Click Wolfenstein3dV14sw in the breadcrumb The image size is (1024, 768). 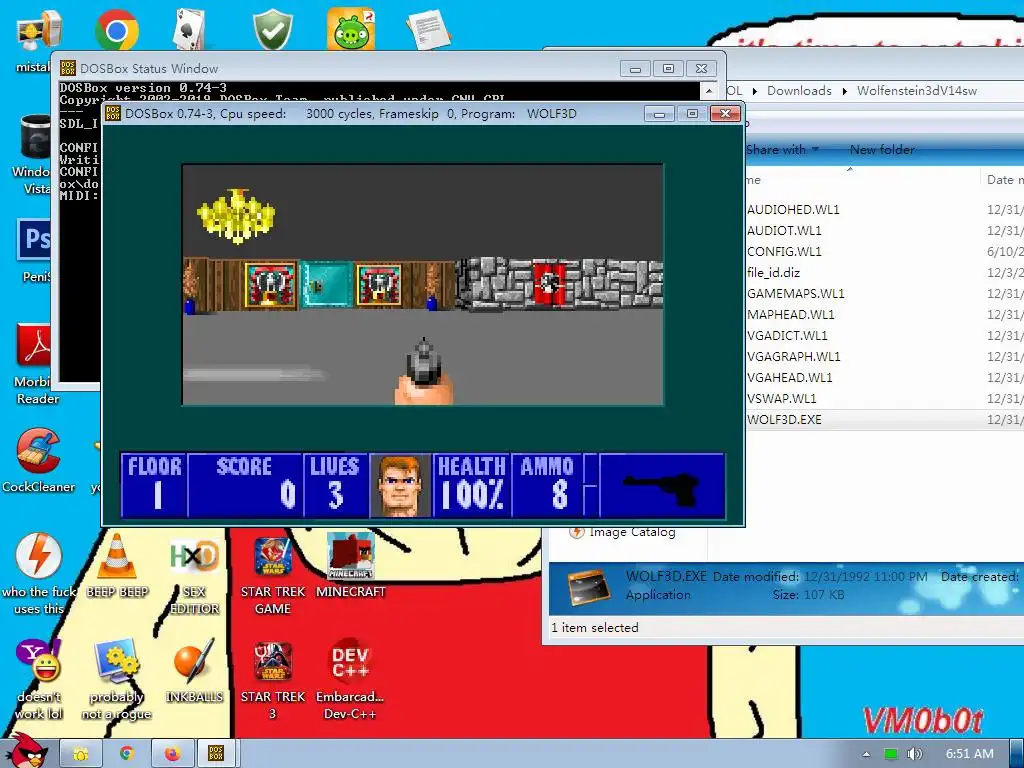coord(916,91)
